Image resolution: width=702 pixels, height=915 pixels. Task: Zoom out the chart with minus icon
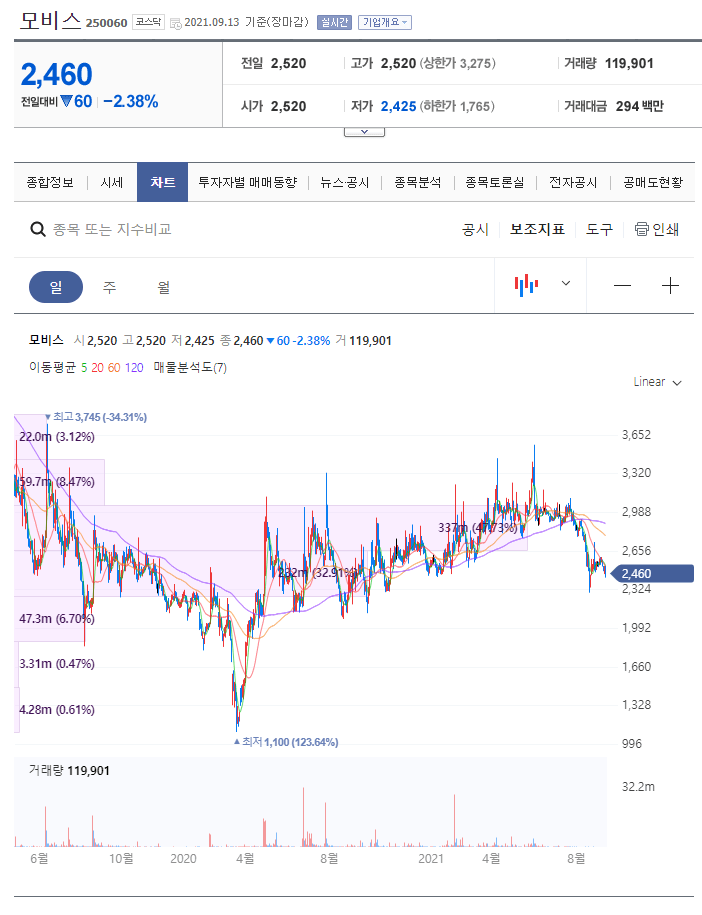tap(622, 285)
